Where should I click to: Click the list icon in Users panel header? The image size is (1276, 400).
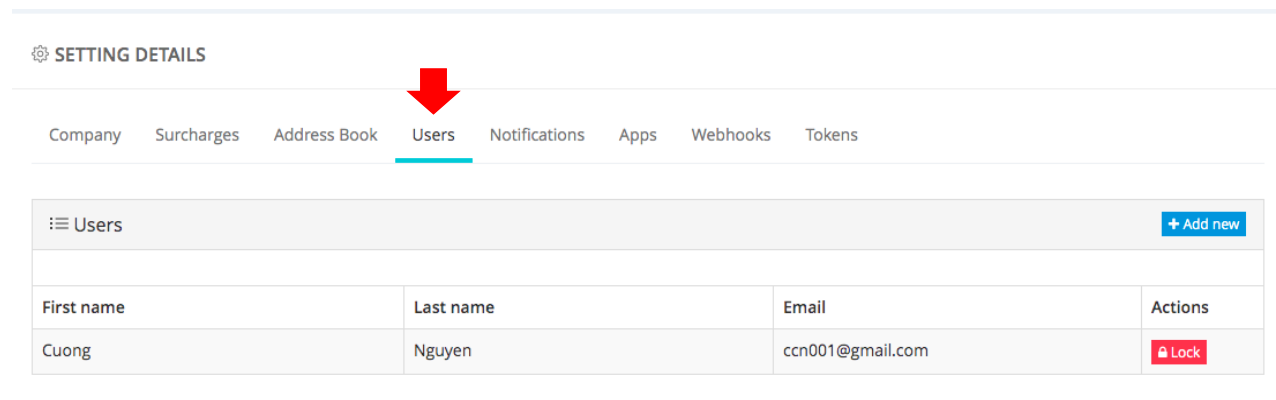click(58, 224)
